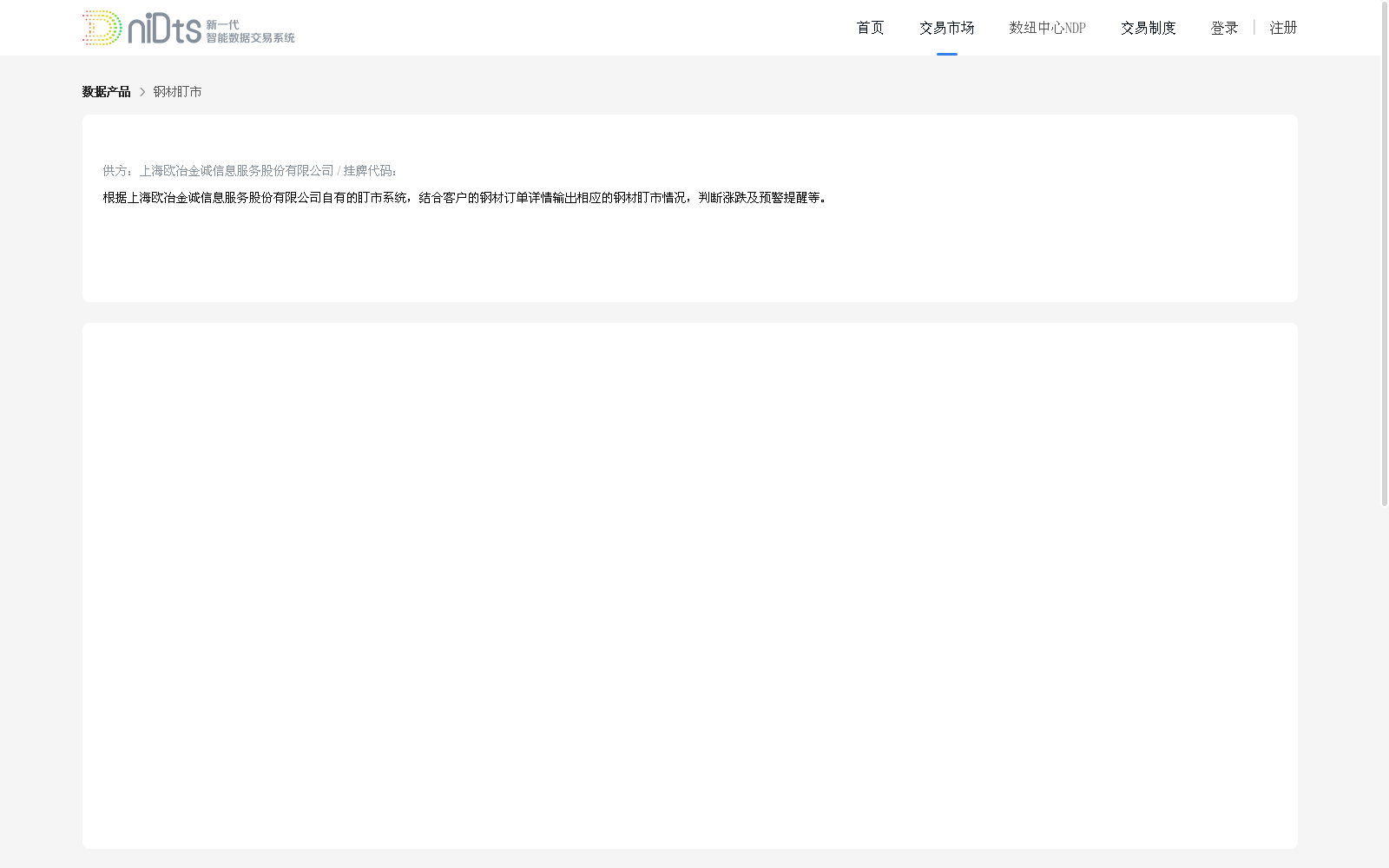Click the vertical page scrollbar
The width and height of the screenshot is (1389, 868).
1385,253
